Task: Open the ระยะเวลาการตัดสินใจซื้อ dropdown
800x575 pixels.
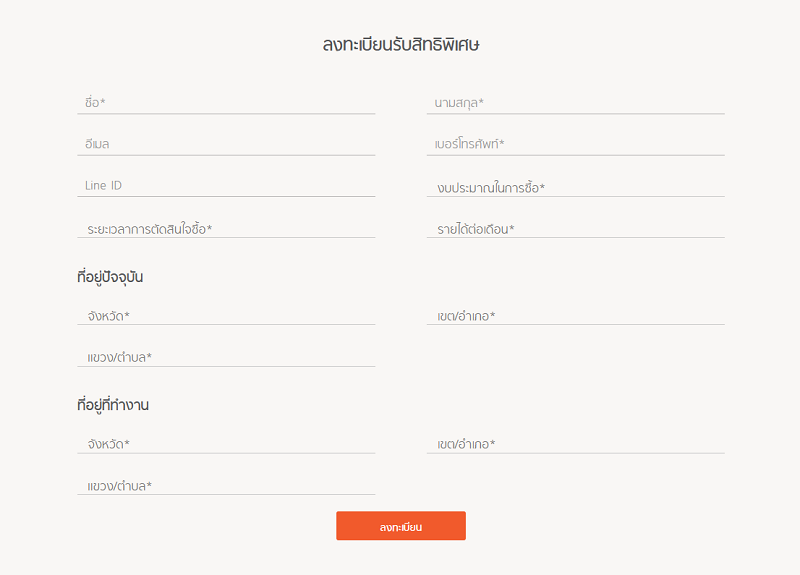Action: tap(226, 229)
